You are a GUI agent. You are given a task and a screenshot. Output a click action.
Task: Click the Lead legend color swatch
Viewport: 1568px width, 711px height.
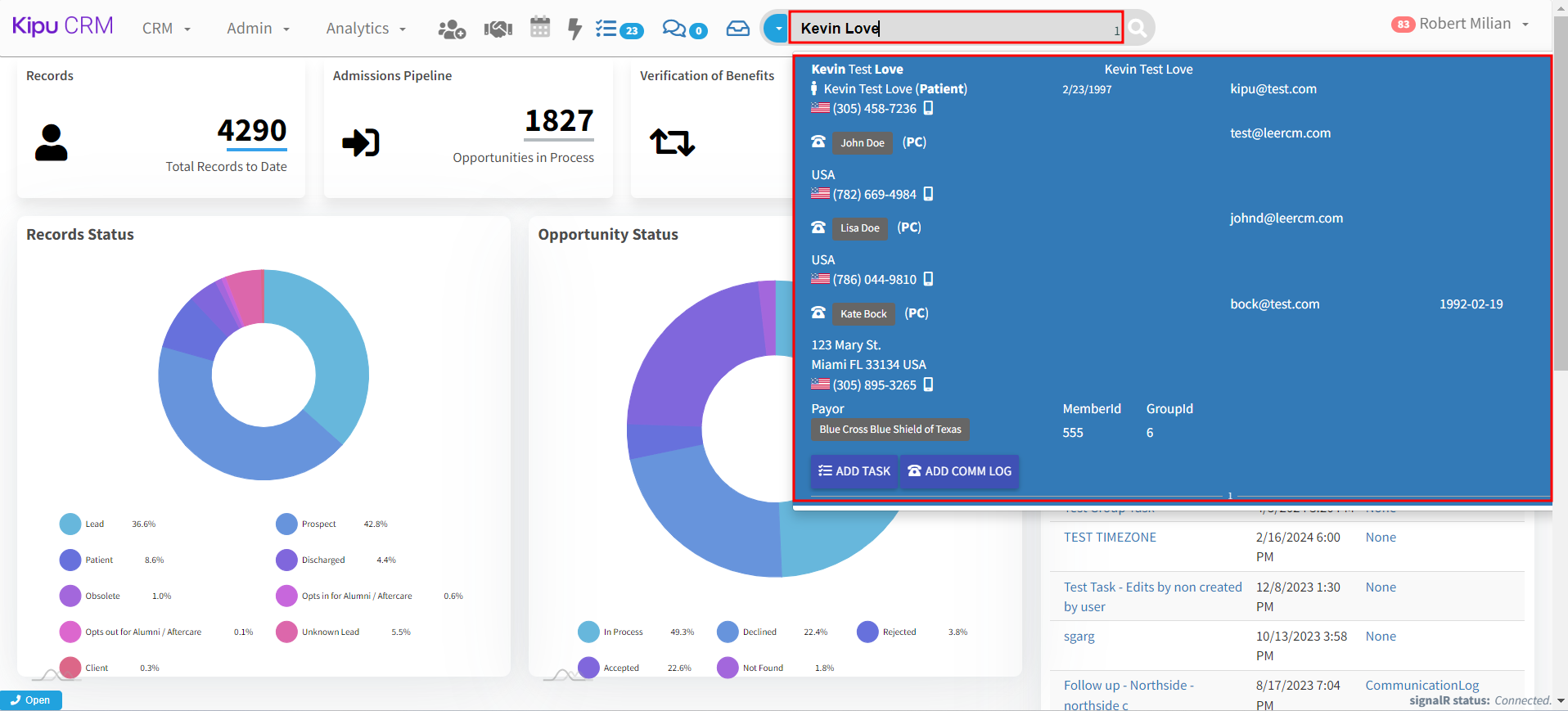(x=70, y=524)
